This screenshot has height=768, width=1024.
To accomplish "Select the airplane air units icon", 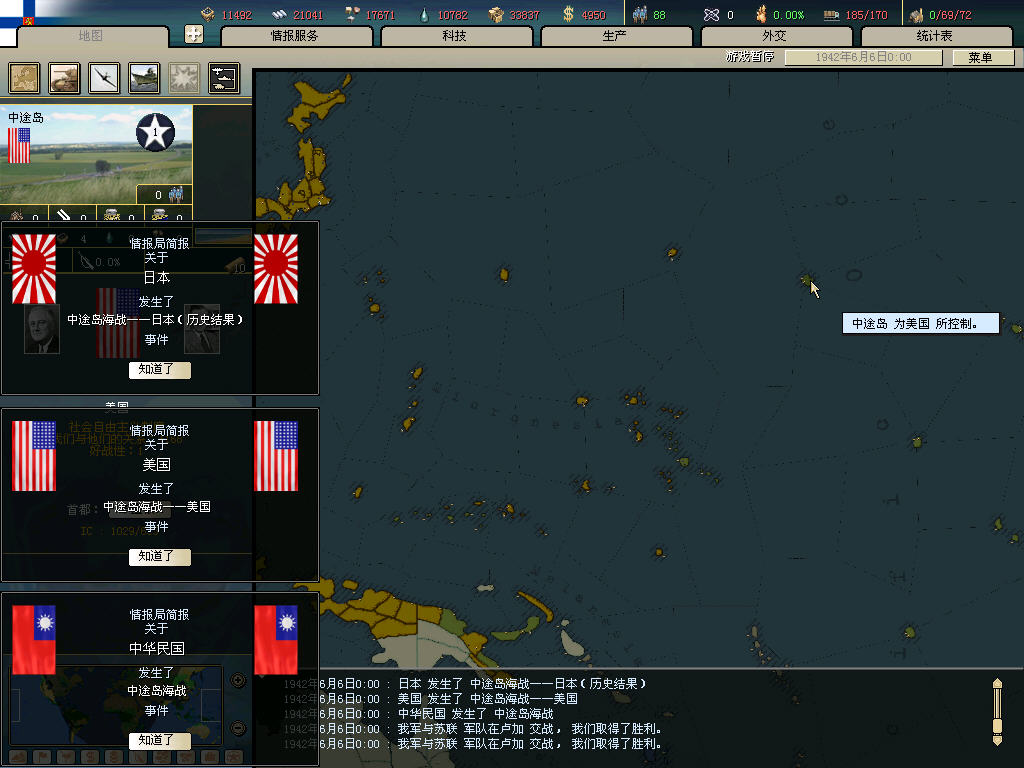I will (x=104, y=78).
